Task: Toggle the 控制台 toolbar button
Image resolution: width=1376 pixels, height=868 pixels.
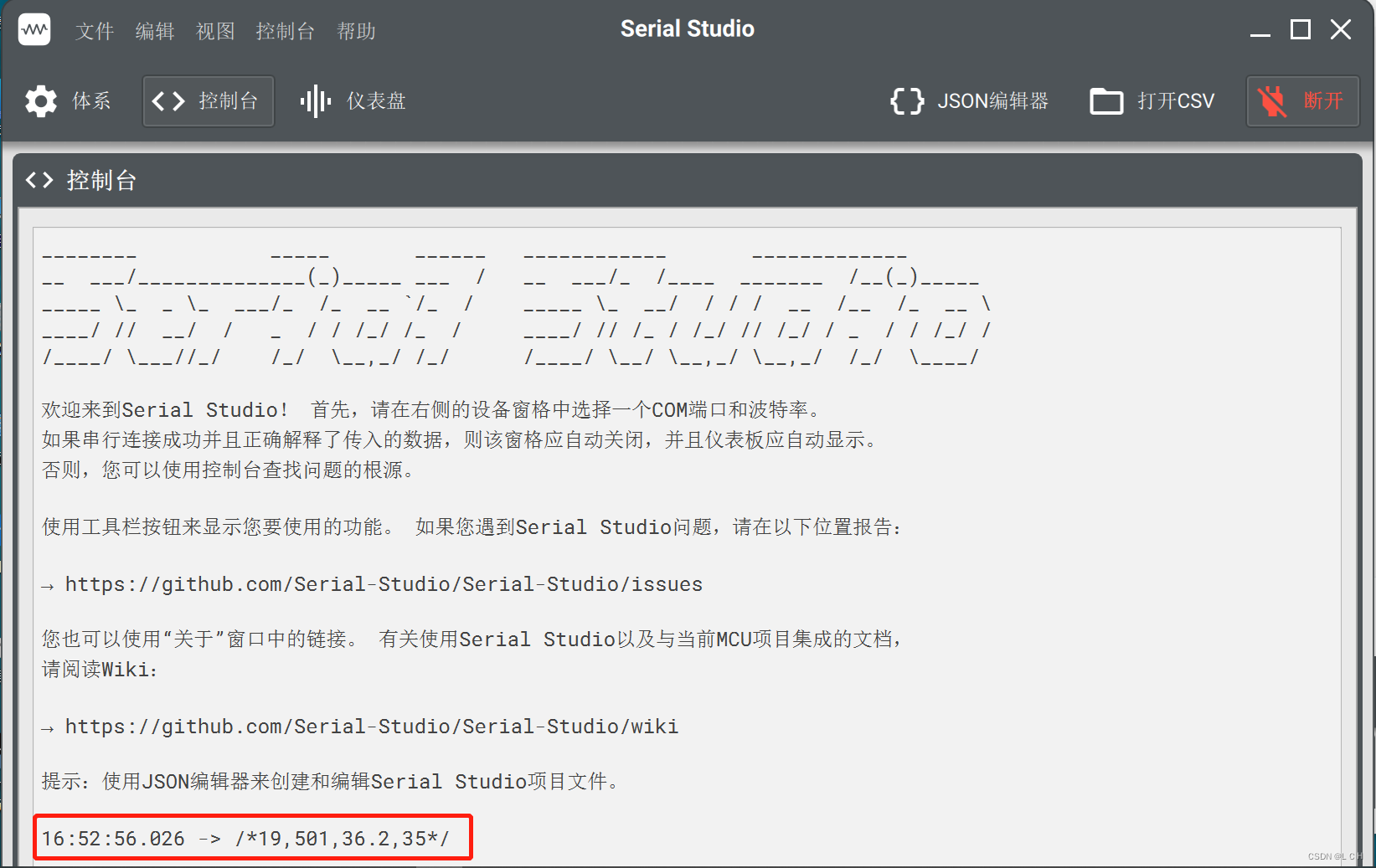Action: pyautogui.click(x=209, y=101)
